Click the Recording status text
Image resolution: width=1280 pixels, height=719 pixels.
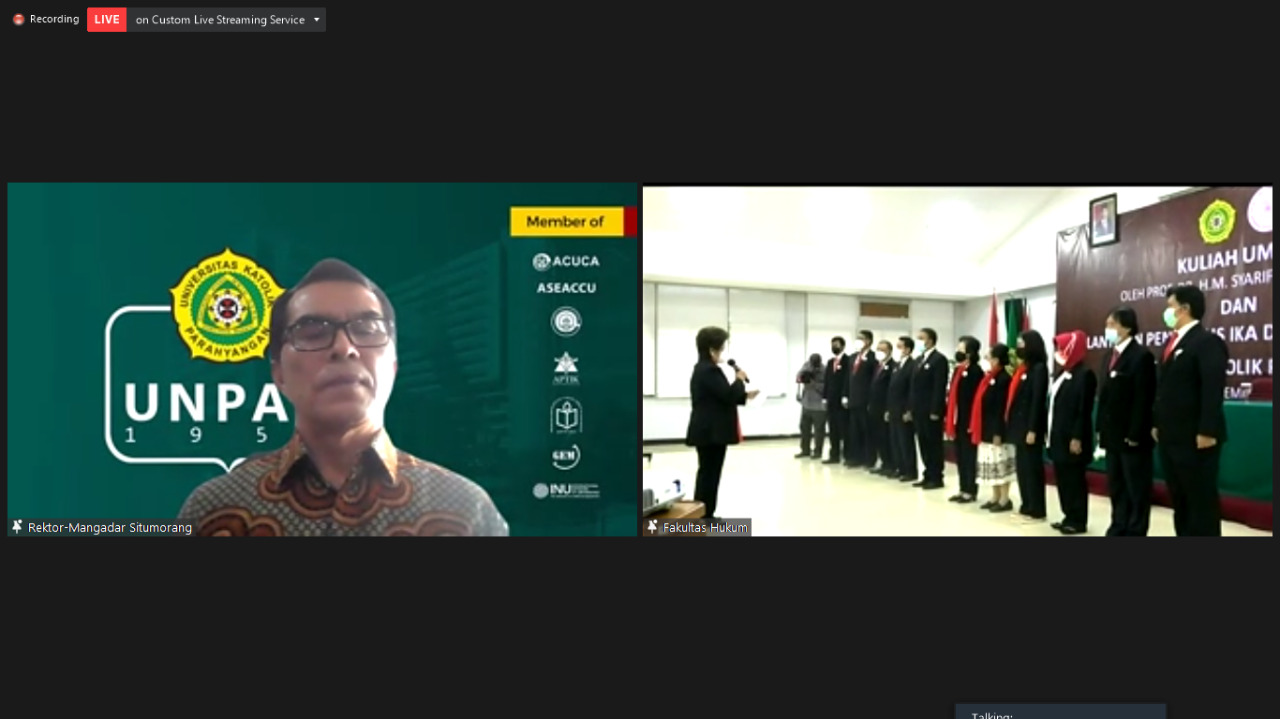pos(54,19)
